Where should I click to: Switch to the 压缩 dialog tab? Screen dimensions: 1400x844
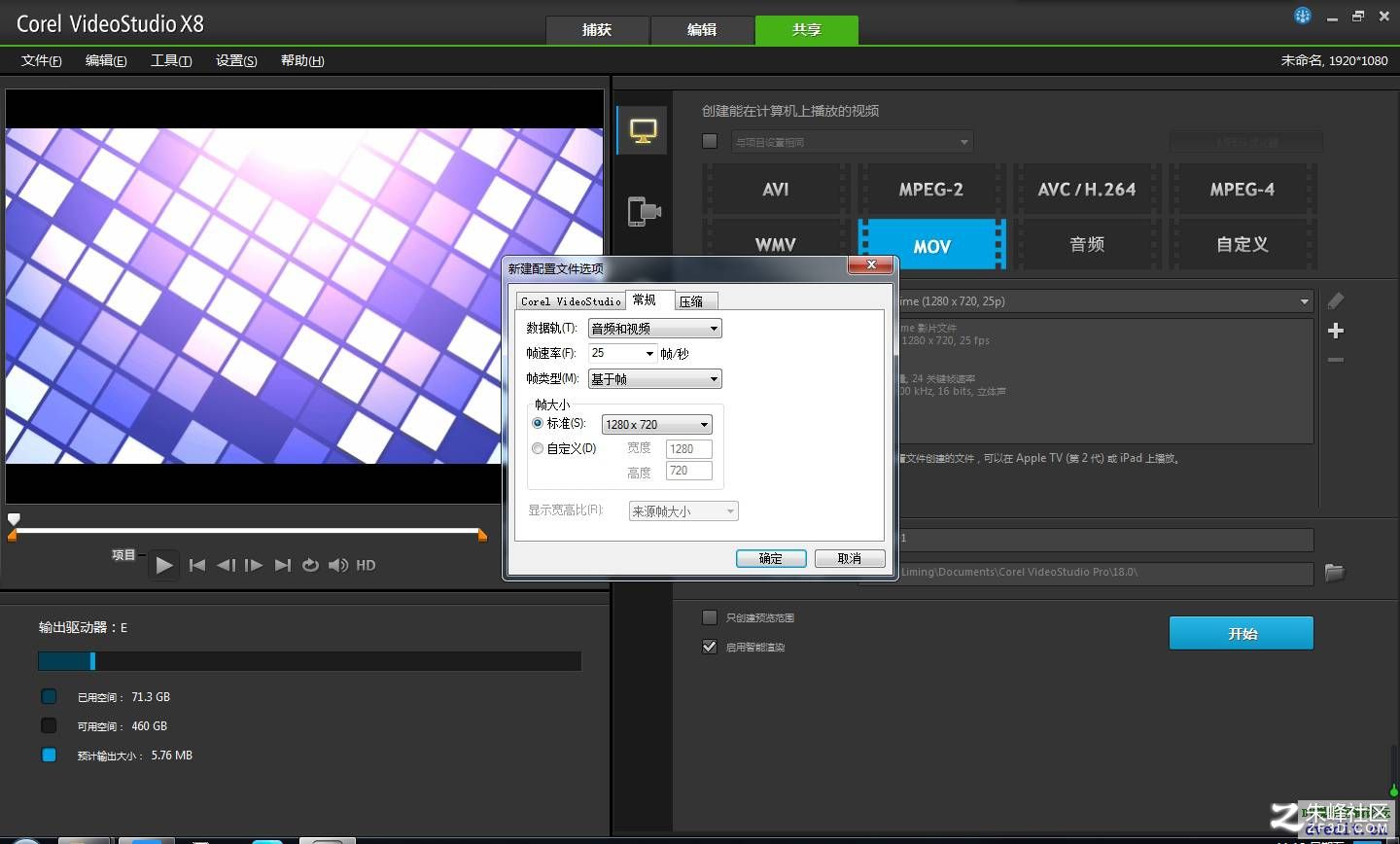695,301
